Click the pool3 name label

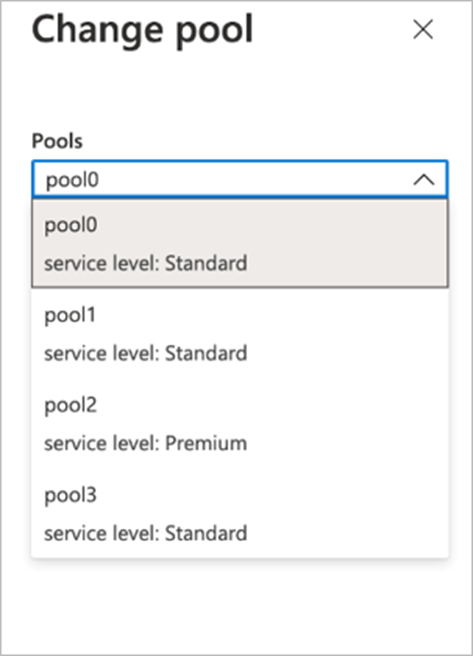71,496
